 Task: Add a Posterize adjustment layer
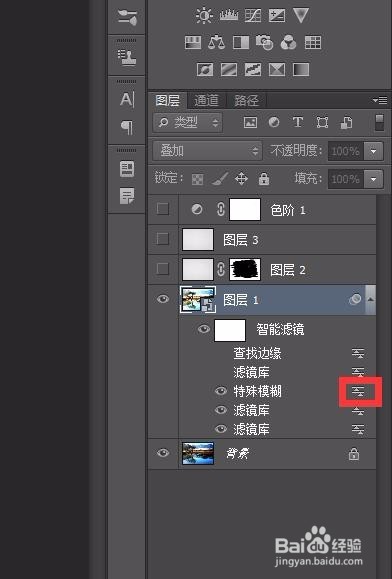229,69
